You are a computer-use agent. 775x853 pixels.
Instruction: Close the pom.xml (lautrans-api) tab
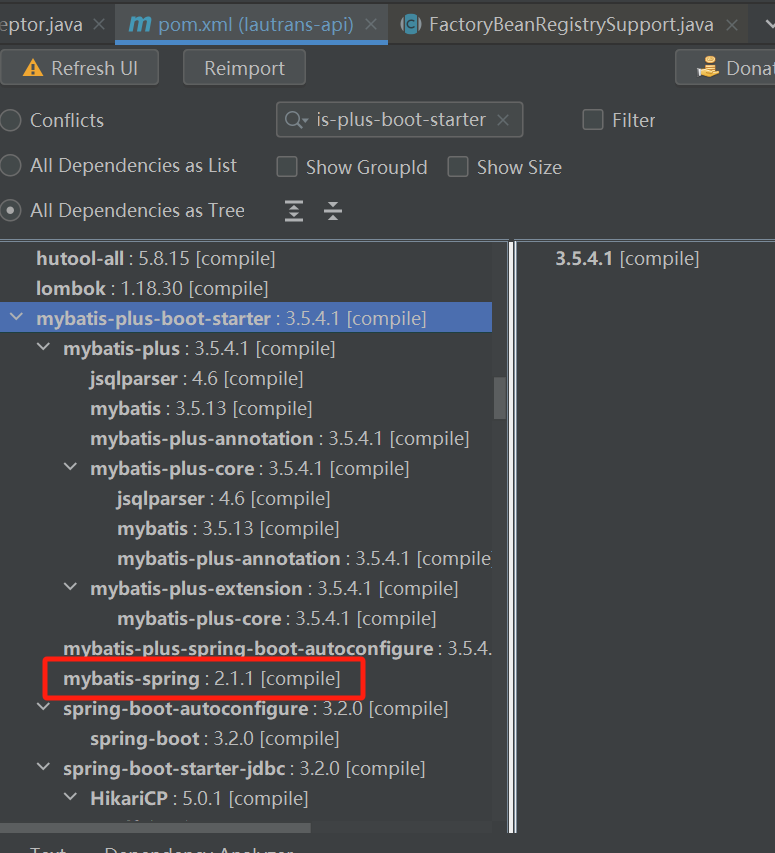[370, 24]
